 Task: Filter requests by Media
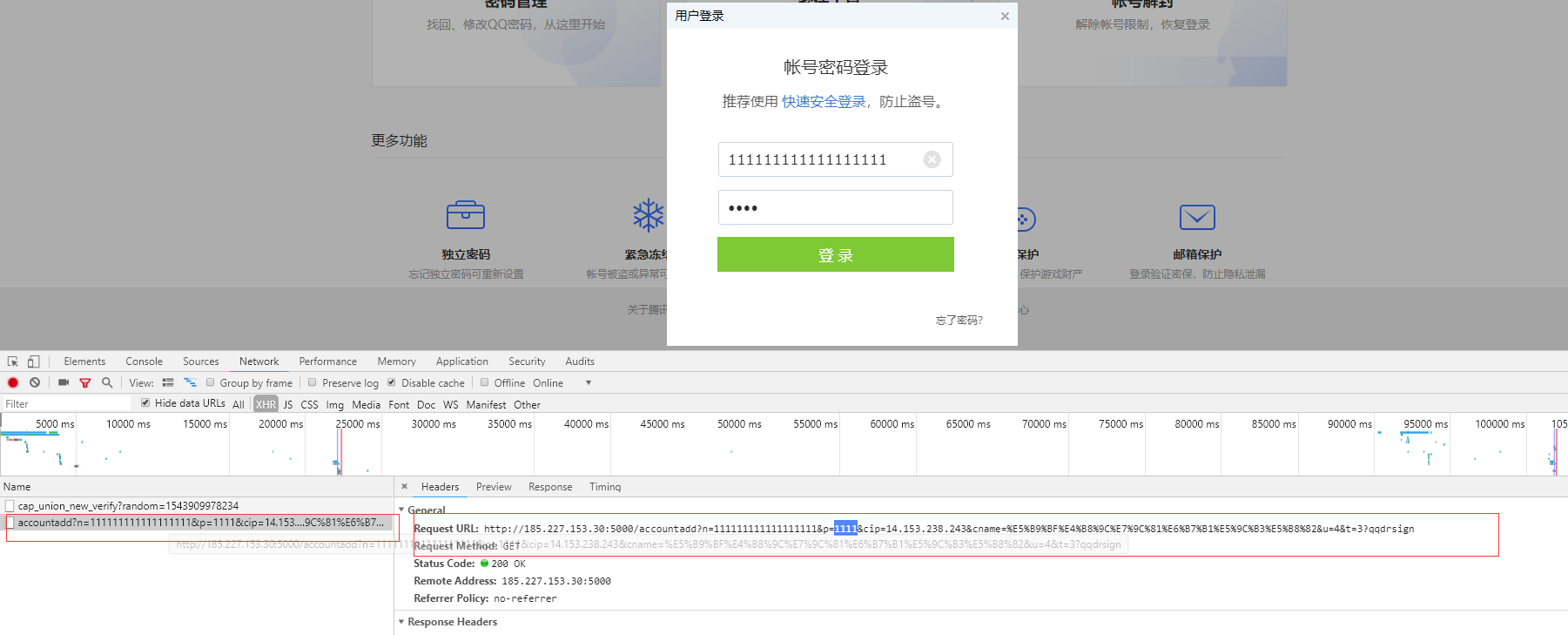pos(367,405)
